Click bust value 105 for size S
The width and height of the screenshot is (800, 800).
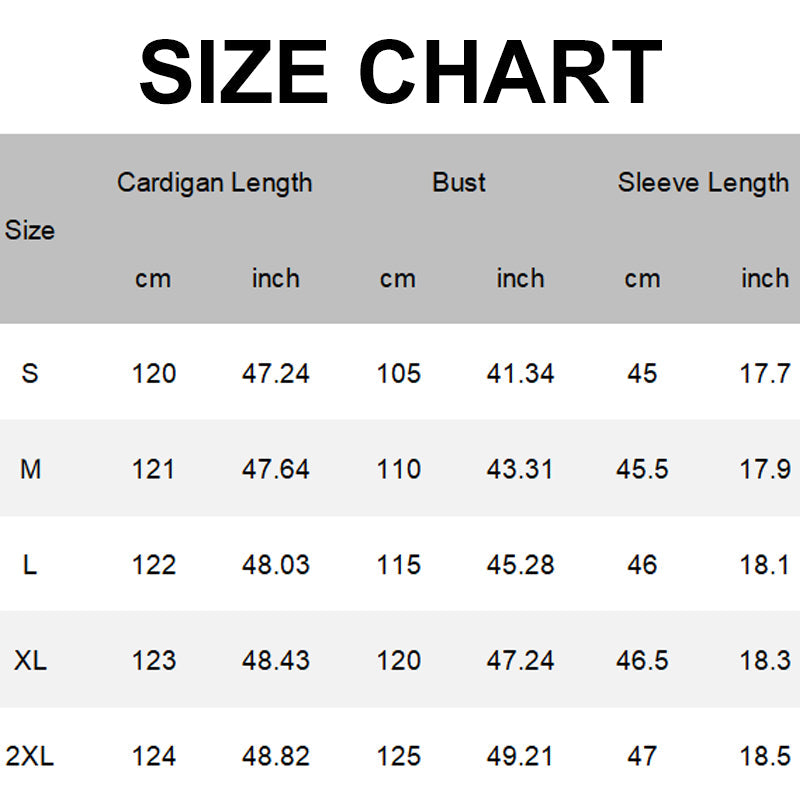point(398,373)
